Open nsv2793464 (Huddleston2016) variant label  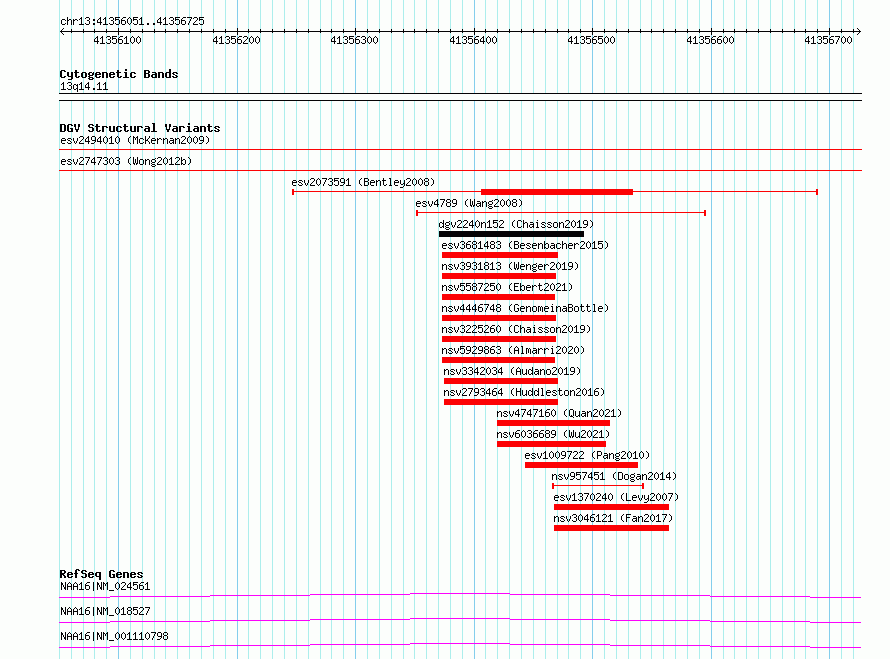524,392
